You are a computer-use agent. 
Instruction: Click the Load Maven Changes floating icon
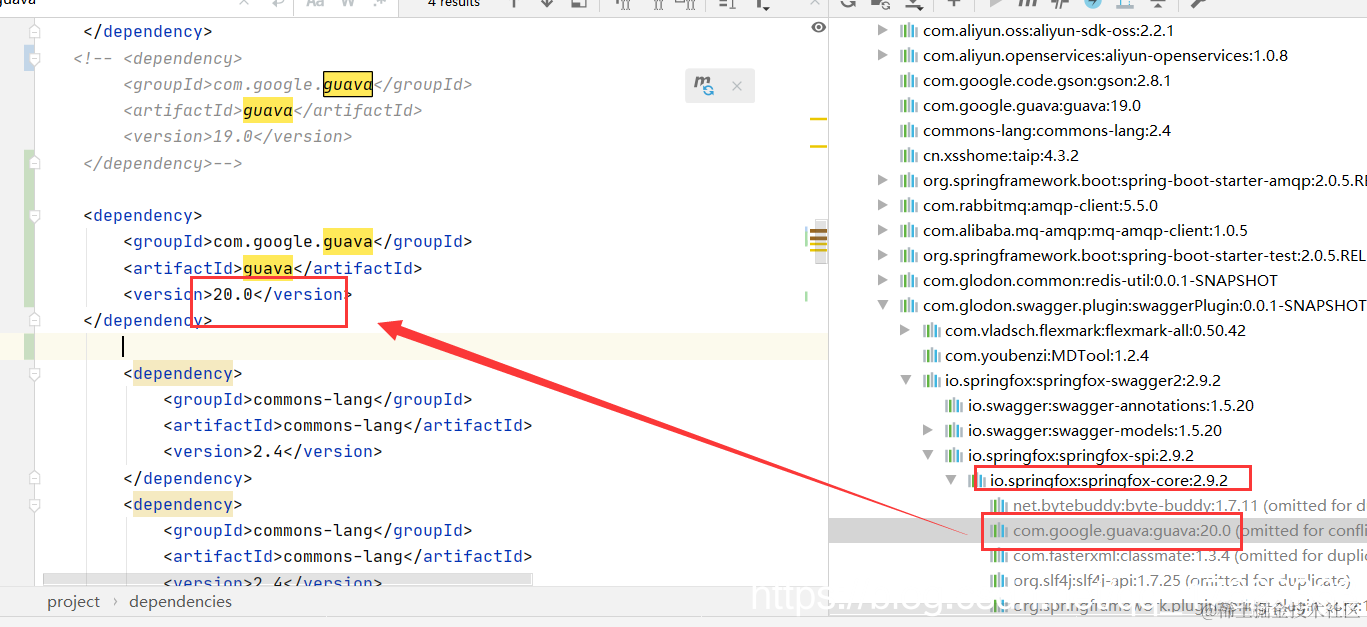pos(704,86)
